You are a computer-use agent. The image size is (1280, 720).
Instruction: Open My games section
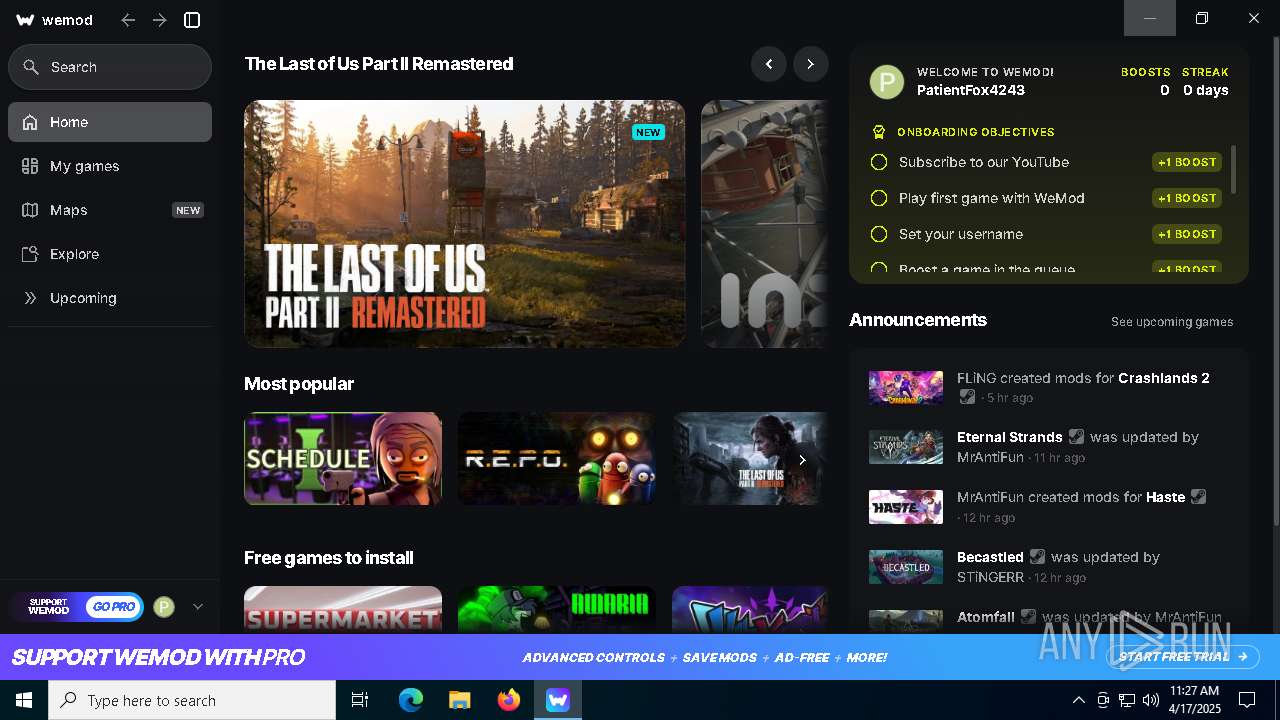click(110, 166)
